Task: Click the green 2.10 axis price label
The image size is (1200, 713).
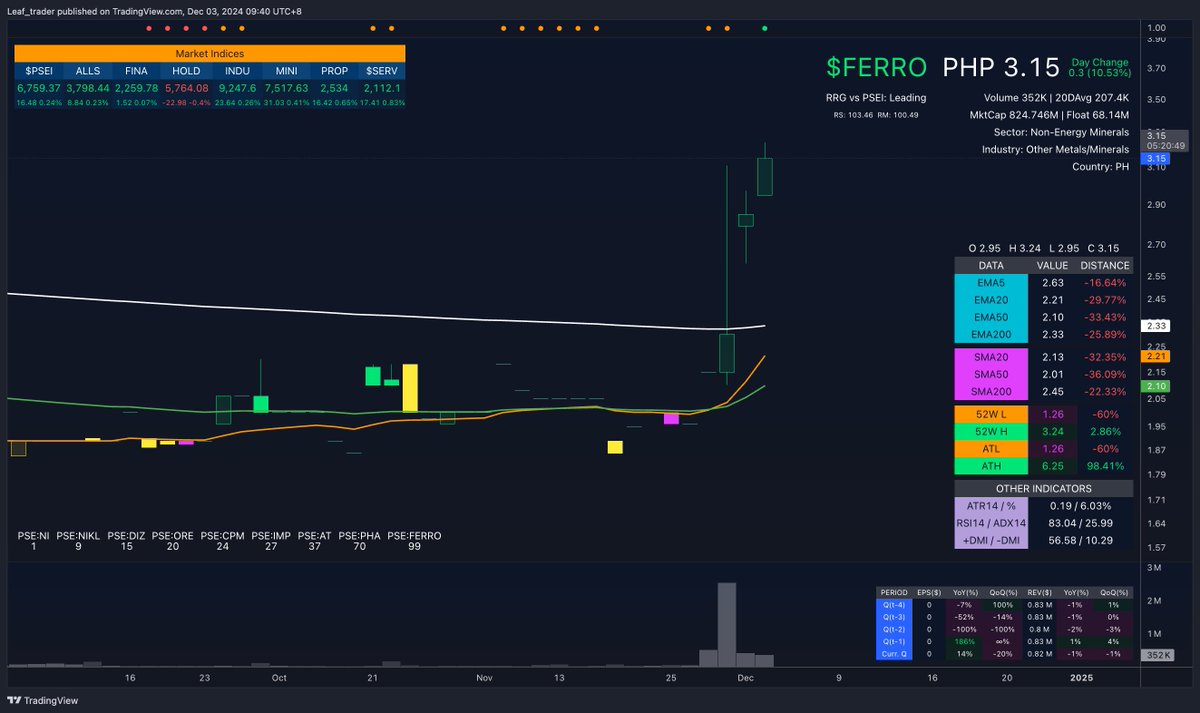Action: pos(1157,386)
